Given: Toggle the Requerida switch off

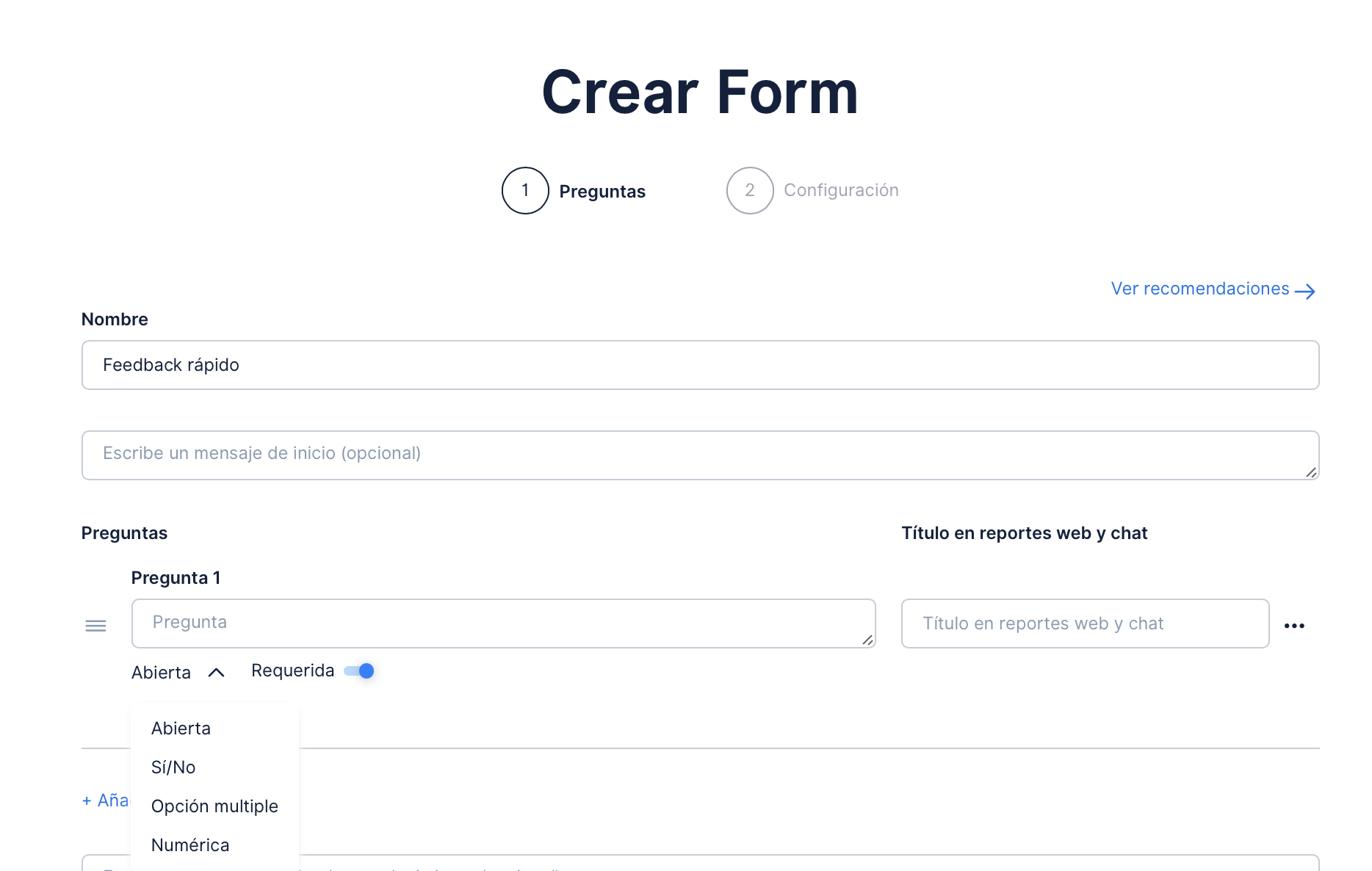Looking at the screenshot, I should [360, 671].
